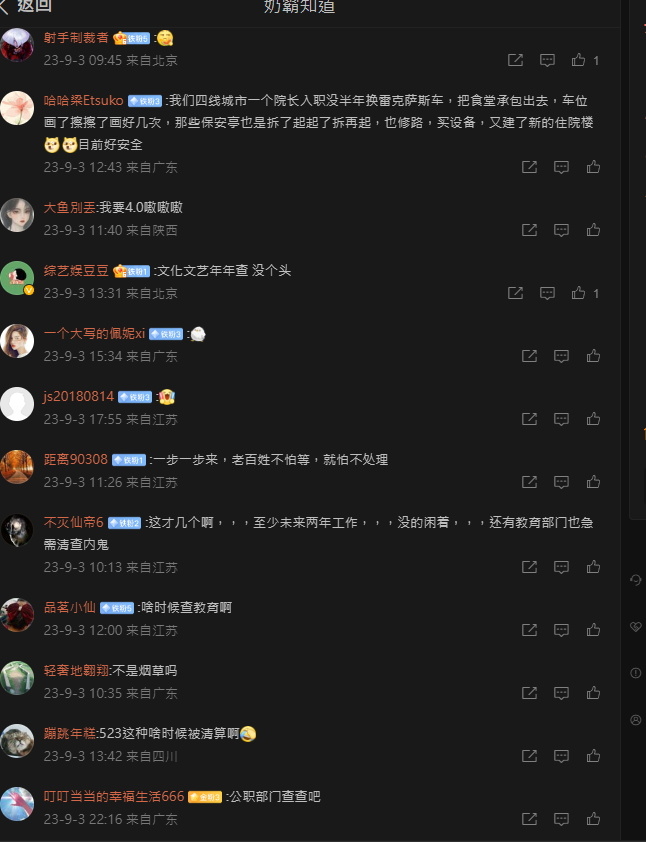The width and height of the screenshot is (646, 842).
Task: Repost 轻奢地翱翔's comment
Action: click(529, 693)
